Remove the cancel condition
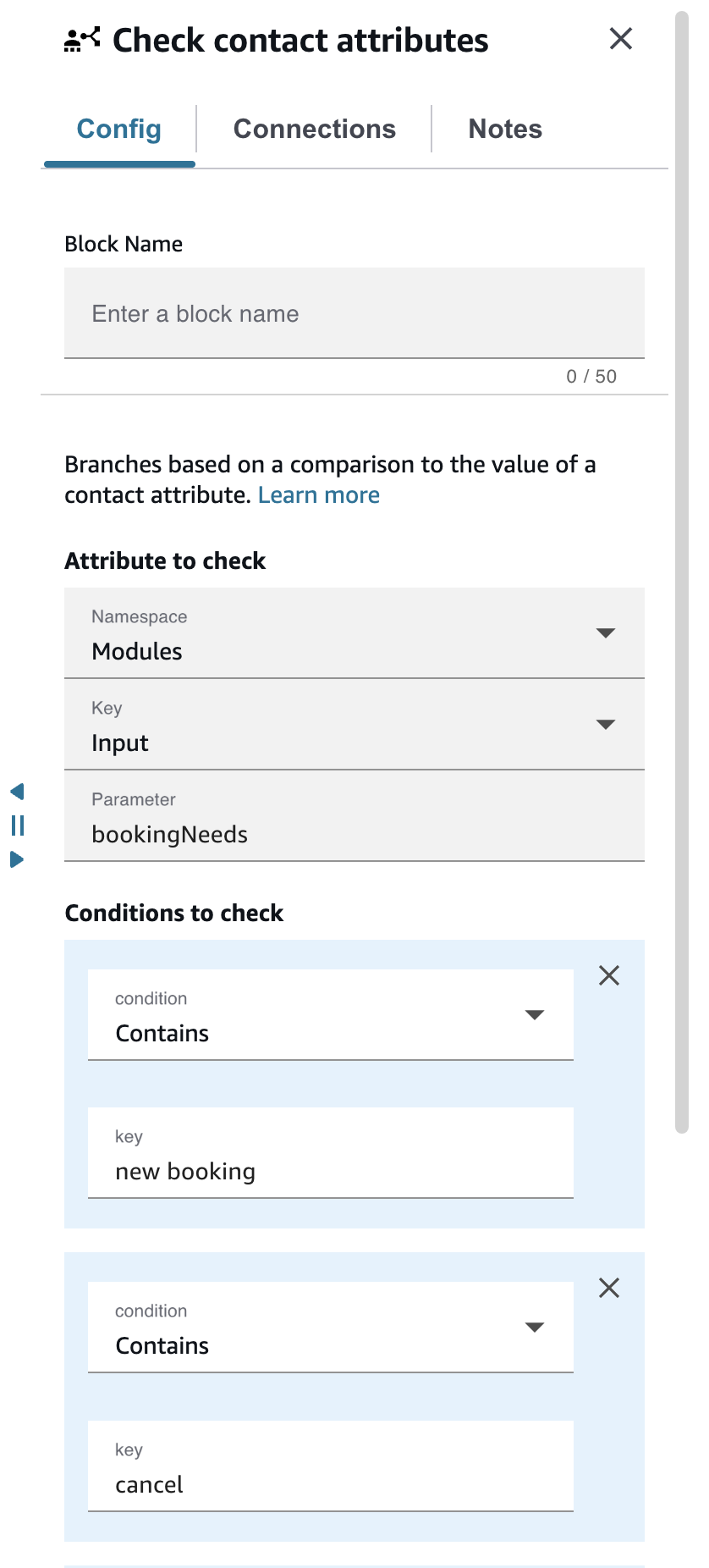Image resolution: width=709 pixels, height=1568 pixels. (x=609, y=1288)
